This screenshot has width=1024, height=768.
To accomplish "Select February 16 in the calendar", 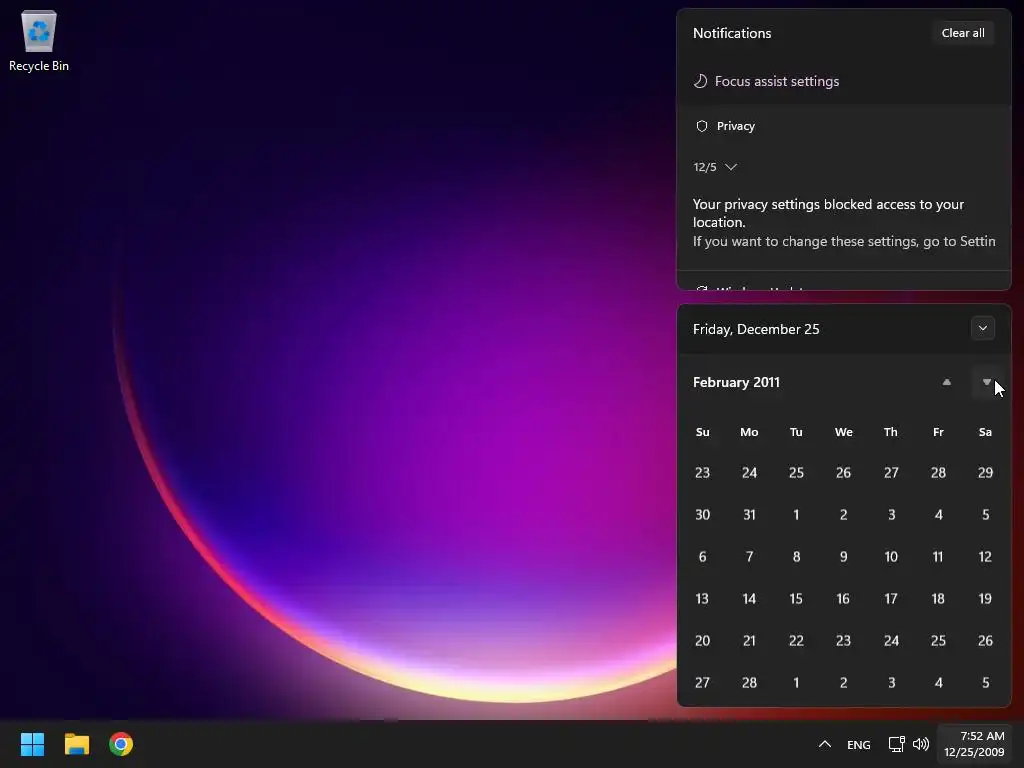I will pyautogui.click(x=843, y=598).
